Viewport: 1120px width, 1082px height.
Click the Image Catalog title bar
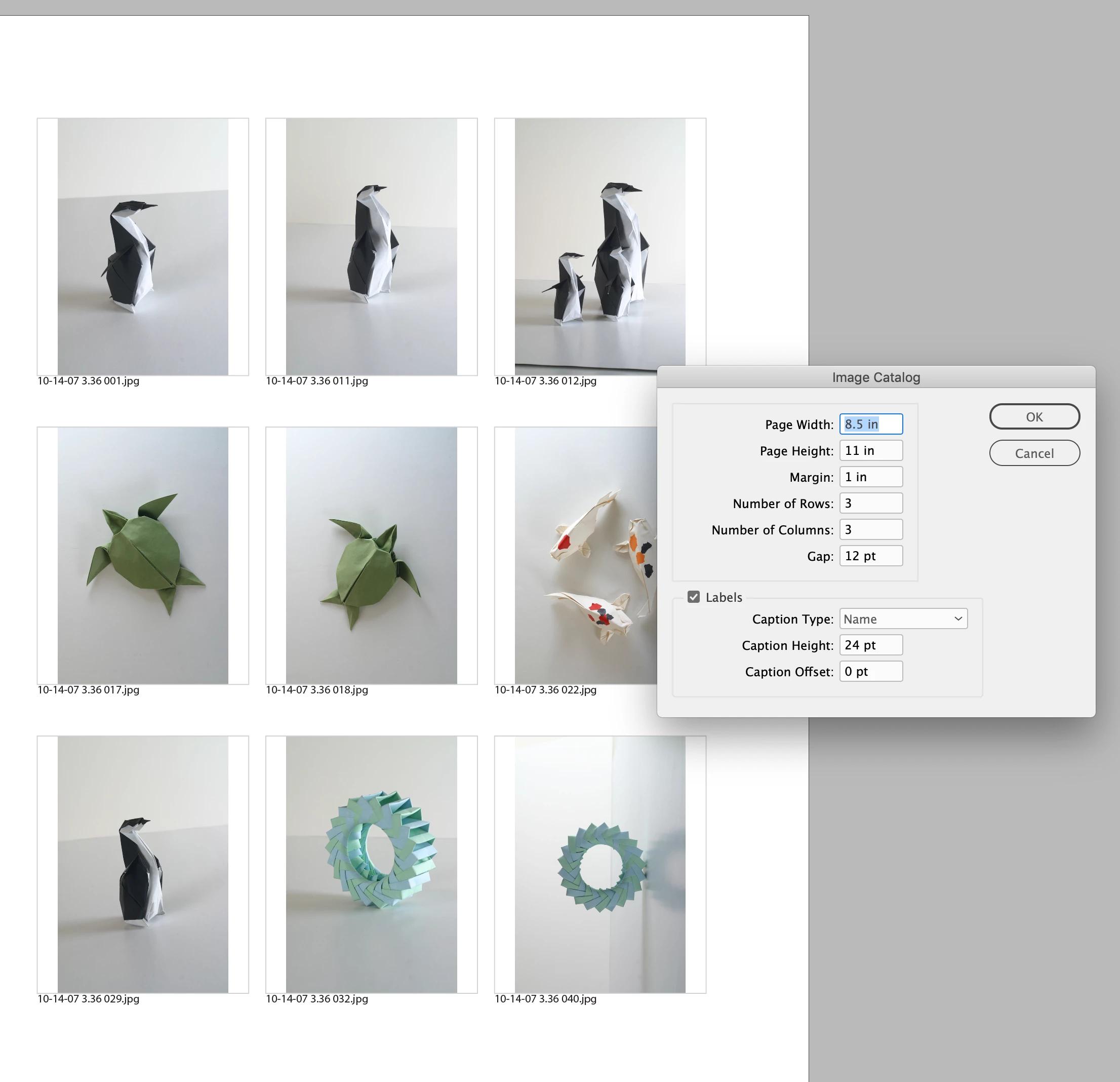875,377
